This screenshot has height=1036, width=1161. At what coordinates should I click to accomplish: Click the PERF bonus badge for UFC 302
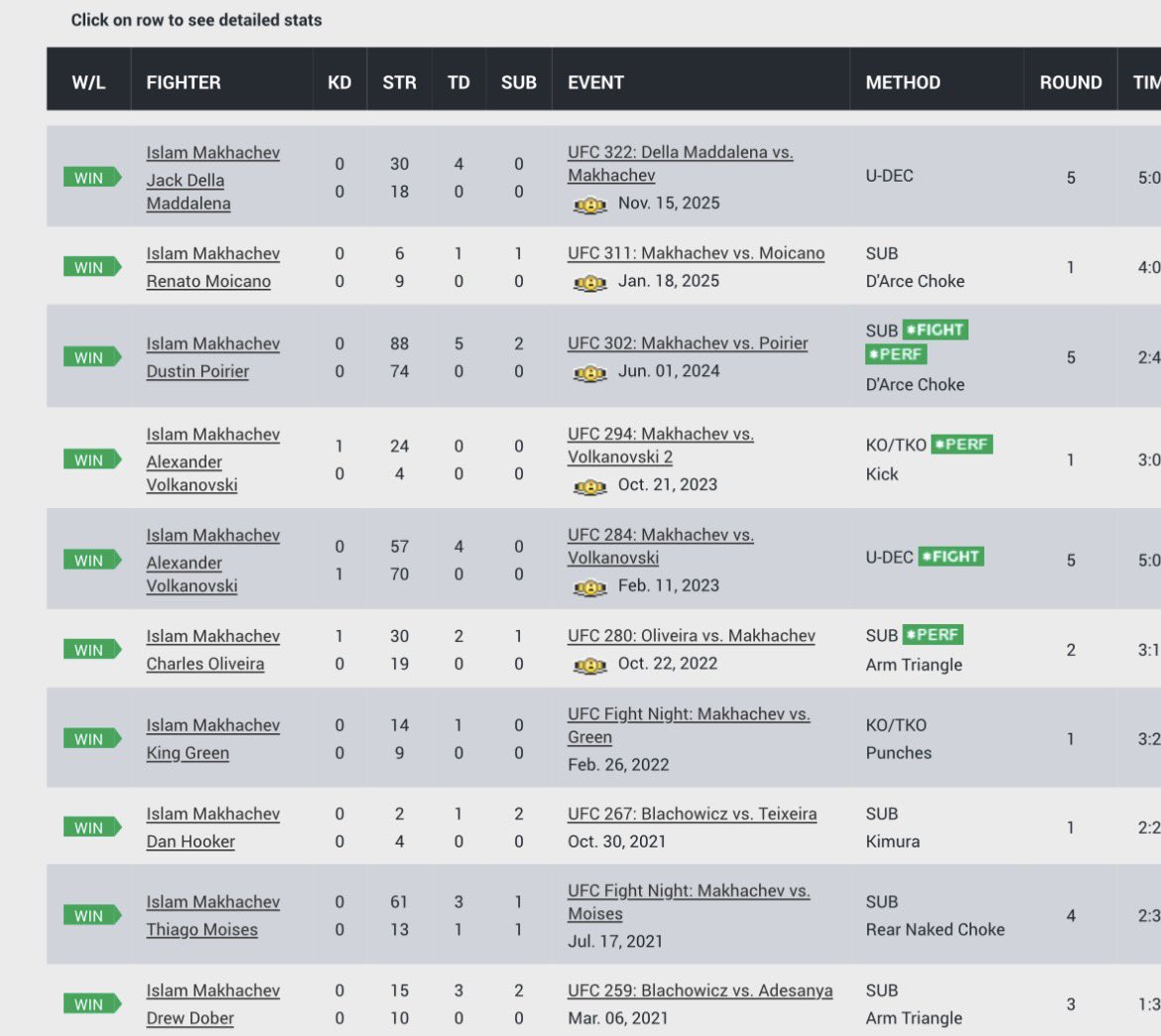pos(896,354)
